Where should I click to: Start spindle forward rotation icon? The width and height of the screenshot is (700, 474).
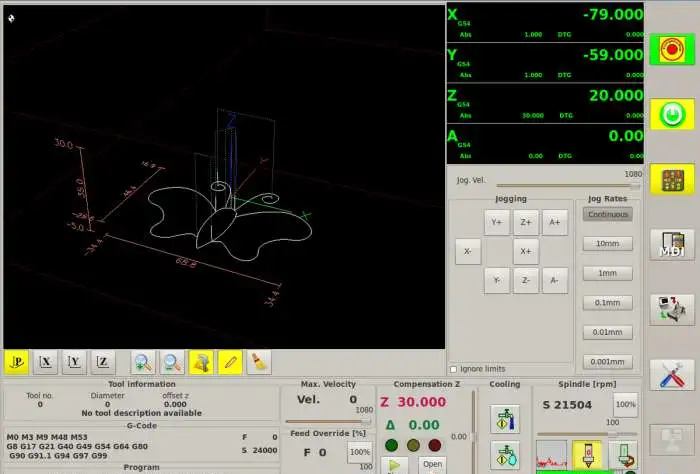[623, 455]
